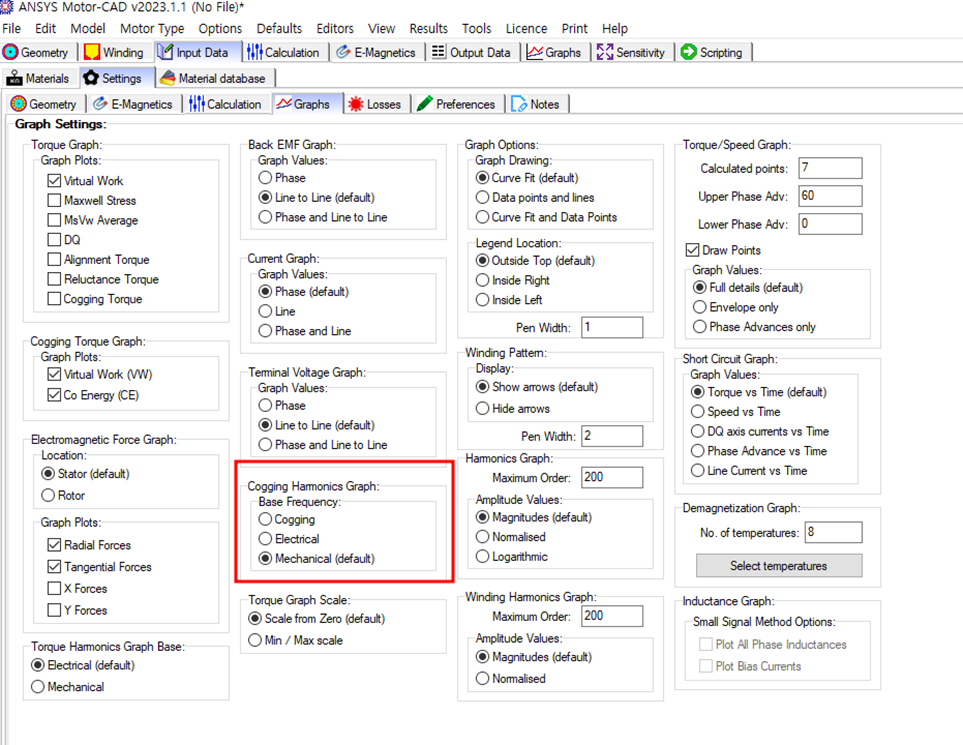The image size is (963, 745).
Task: Click the Settings gear icon
Action: [91, 78]
